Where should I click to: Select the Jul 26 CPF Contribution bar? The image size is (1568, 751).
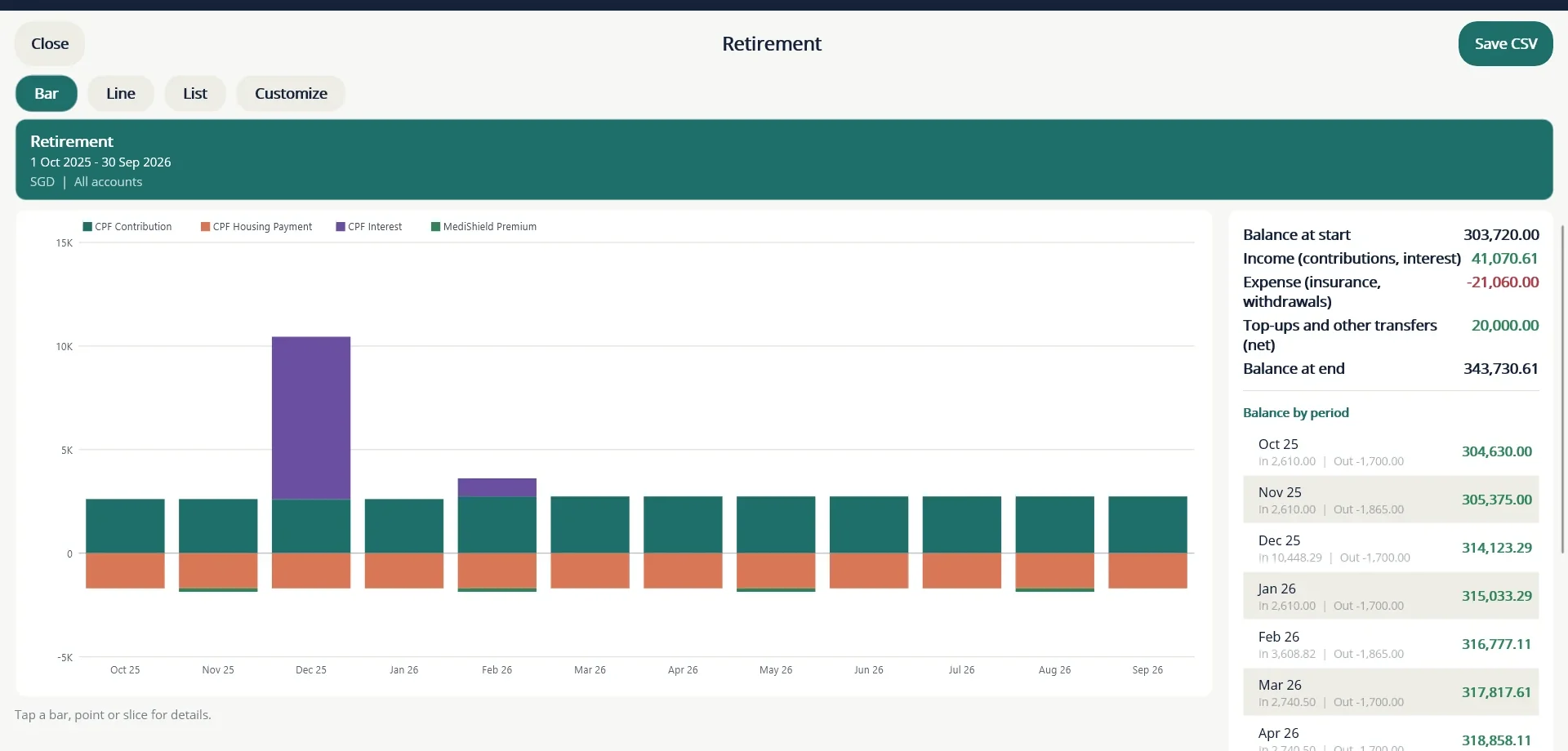(x=962, y=525)
